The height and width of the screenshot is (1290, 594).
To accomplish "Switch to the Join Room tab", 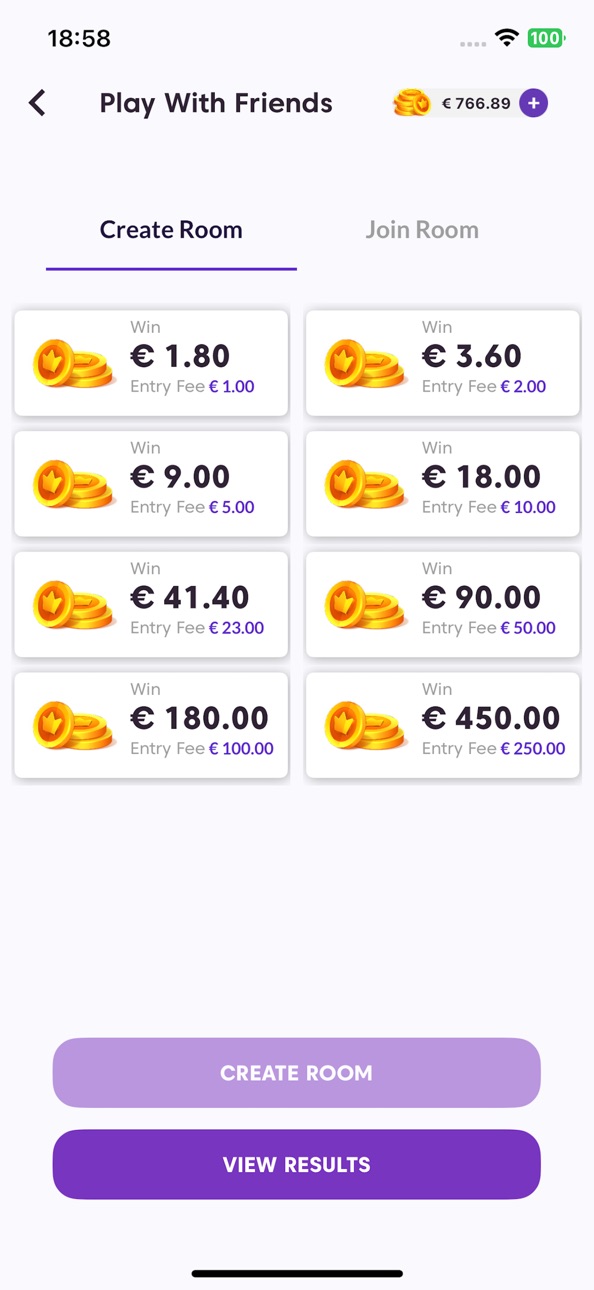I will 422,230.
